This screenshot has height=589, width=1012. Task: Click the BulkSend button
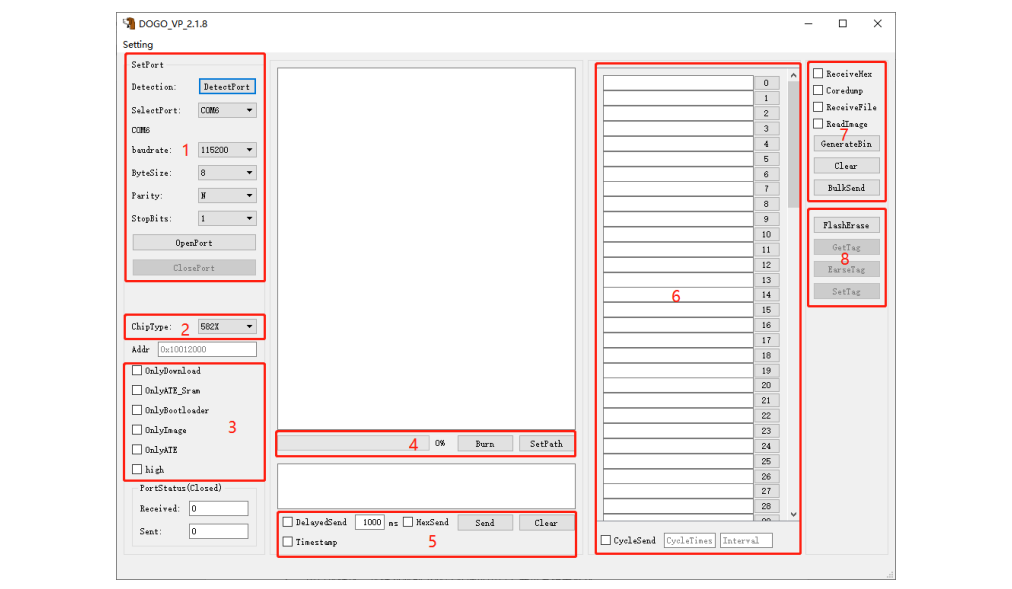click(x=846, y=188)
